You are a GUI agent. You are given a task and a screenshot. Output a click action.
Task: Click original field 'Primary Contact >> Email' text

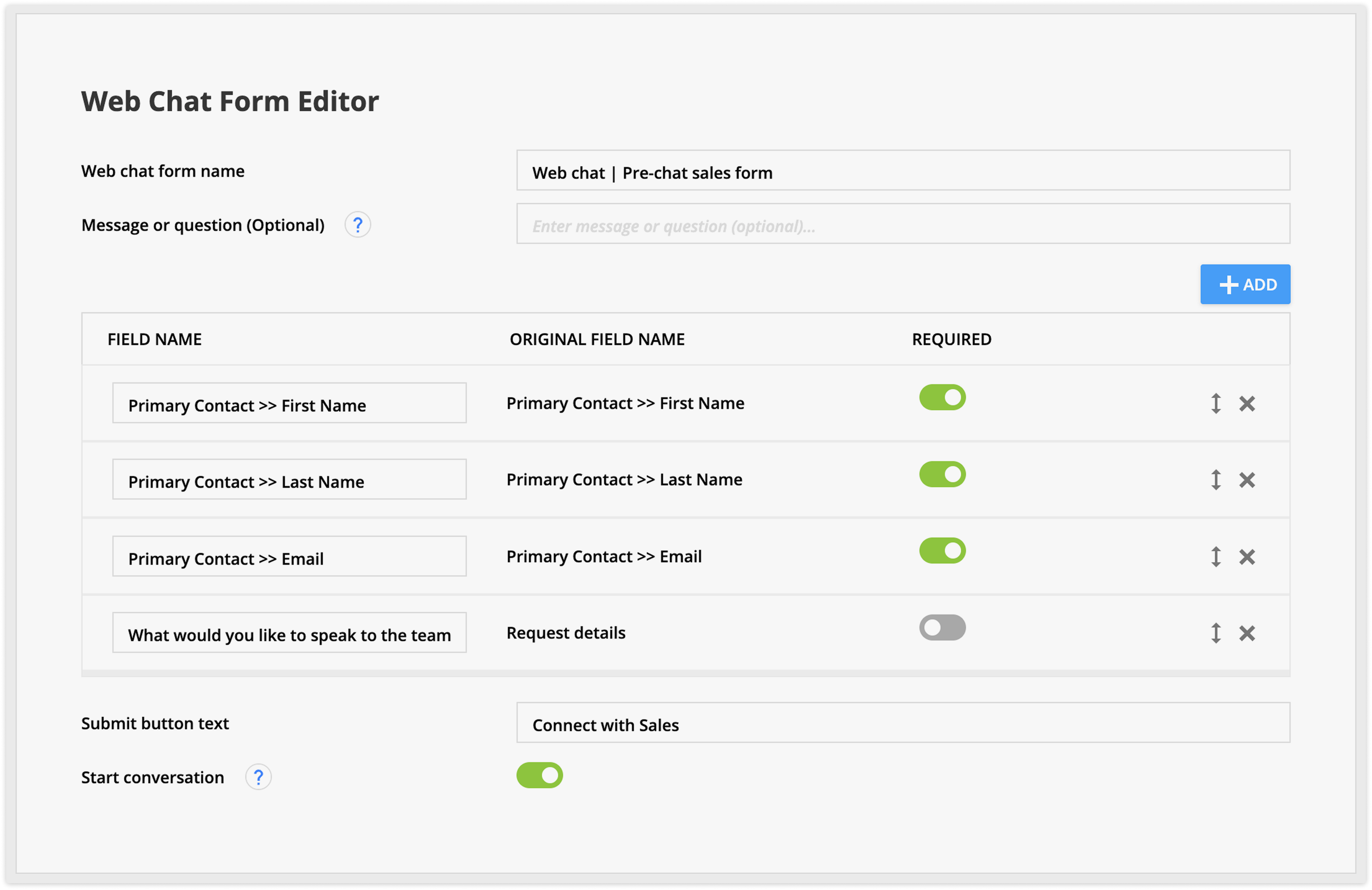point(604,557)
